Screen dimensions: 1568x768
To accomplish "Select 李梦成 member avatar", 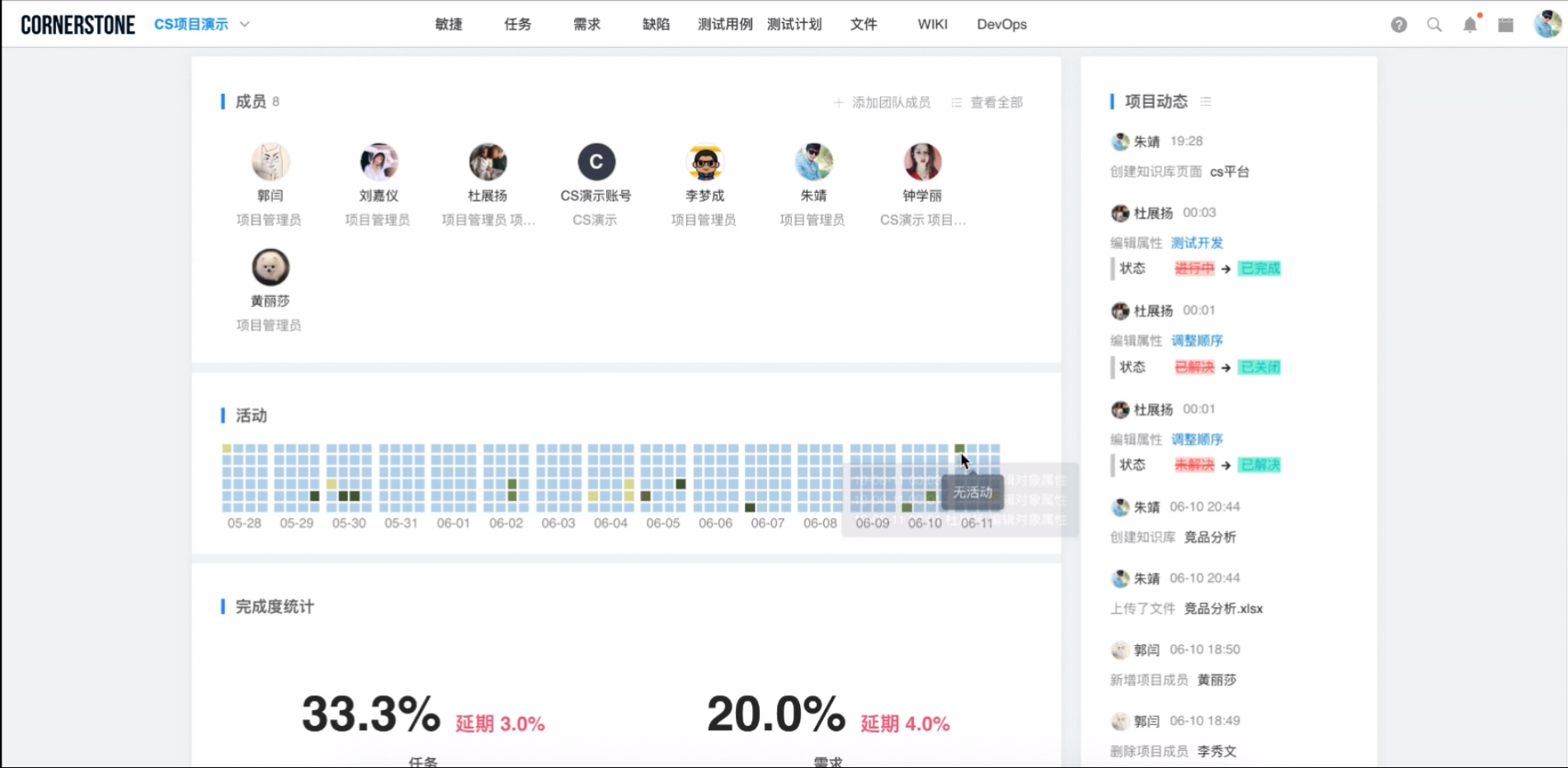I will pyautogui.click(x=704, y=162).
